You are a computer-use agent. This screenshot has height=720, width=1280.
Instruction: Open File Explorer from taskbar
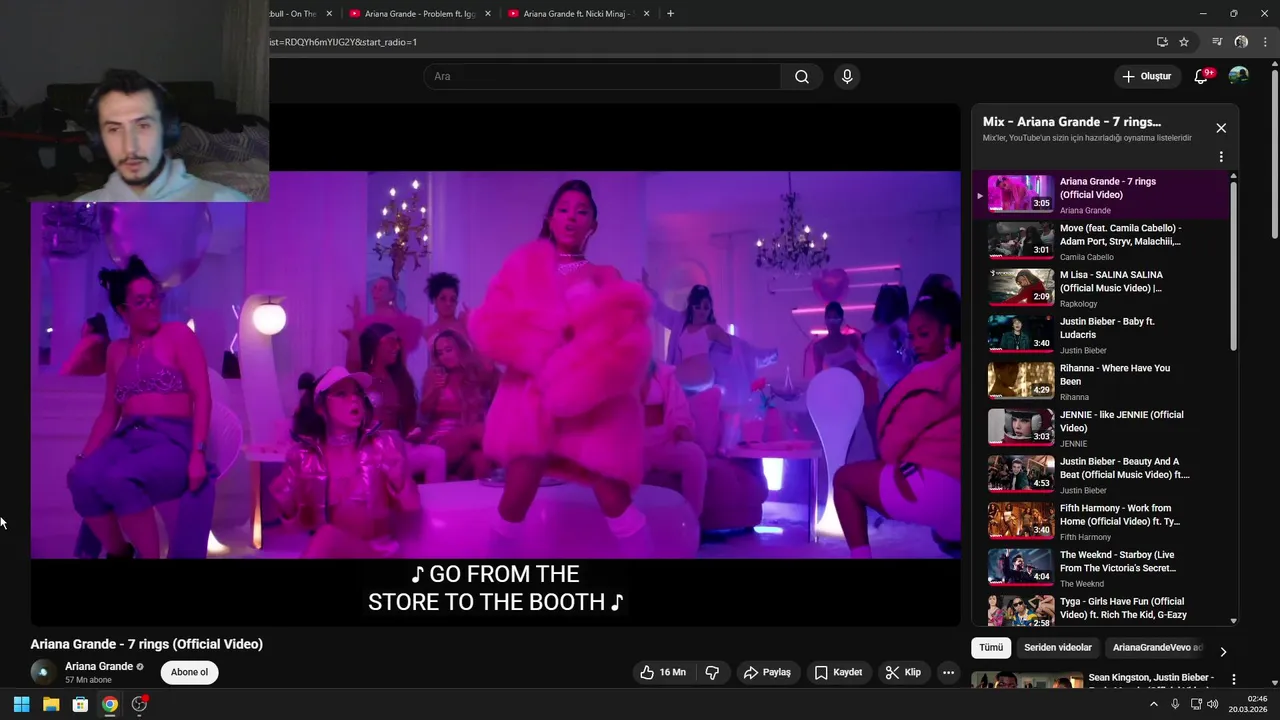tap(51, 704)
